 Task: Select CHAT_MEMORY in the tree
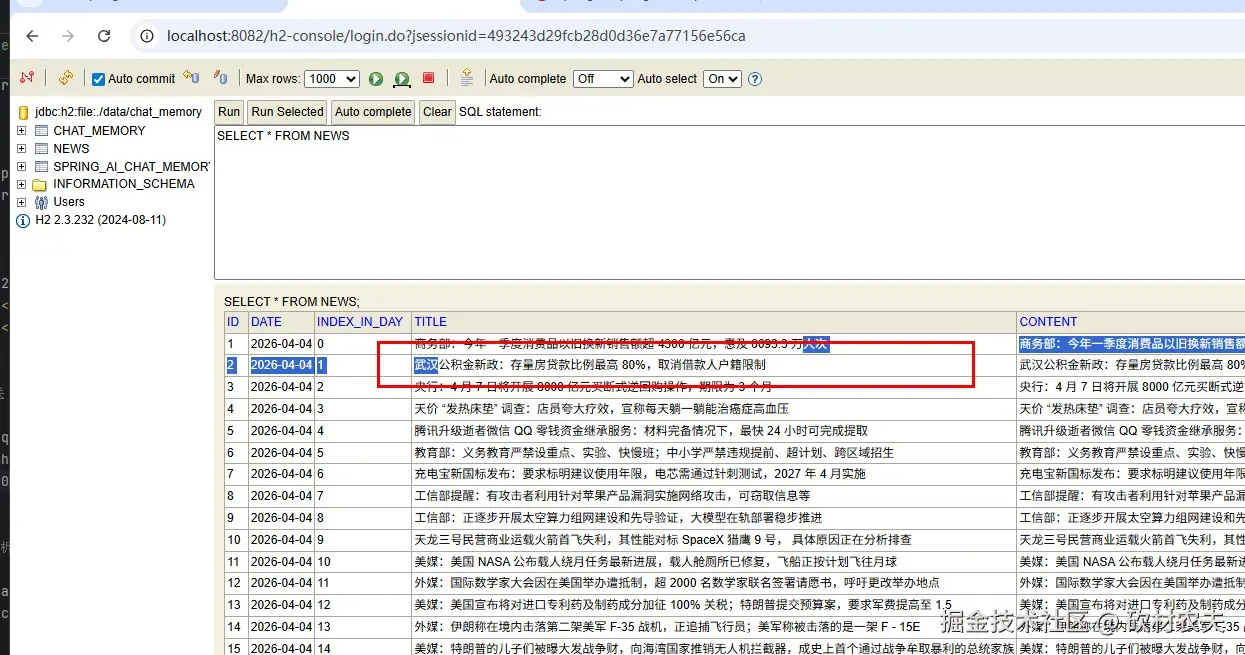coord(99,131)
